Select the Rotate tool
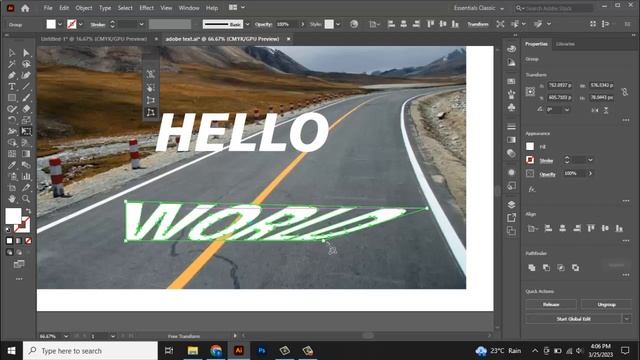The image size is (640, 360). click(12, 120)
